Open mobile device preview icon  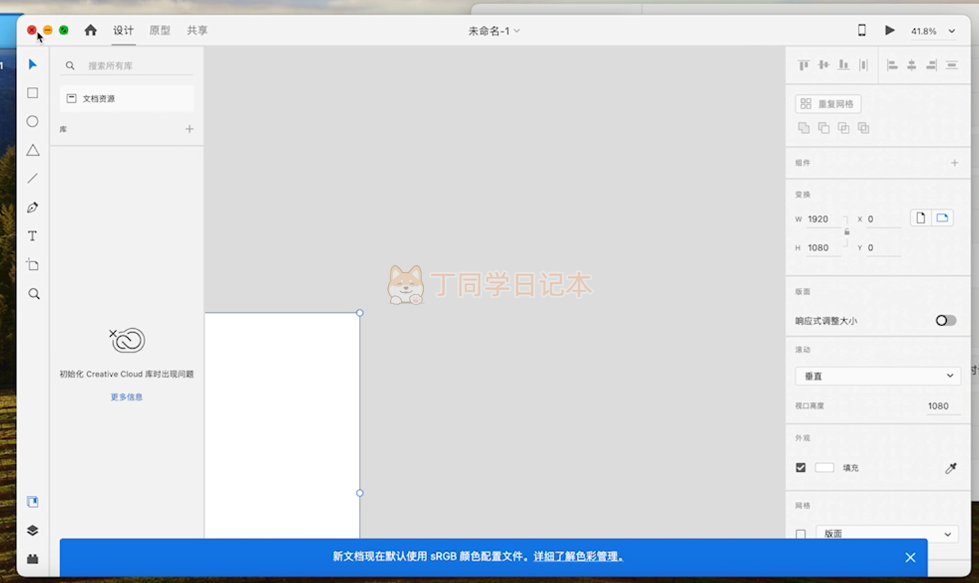pos(862,30)
